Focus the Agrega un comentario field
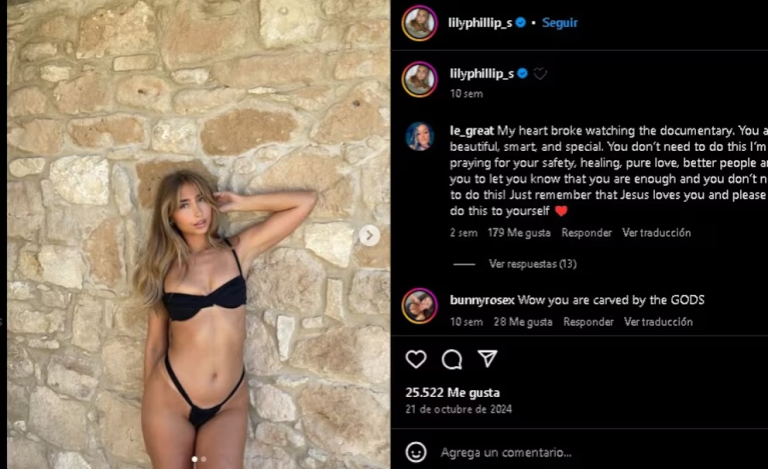Screen dimensions: 768x469 [506, 452]
